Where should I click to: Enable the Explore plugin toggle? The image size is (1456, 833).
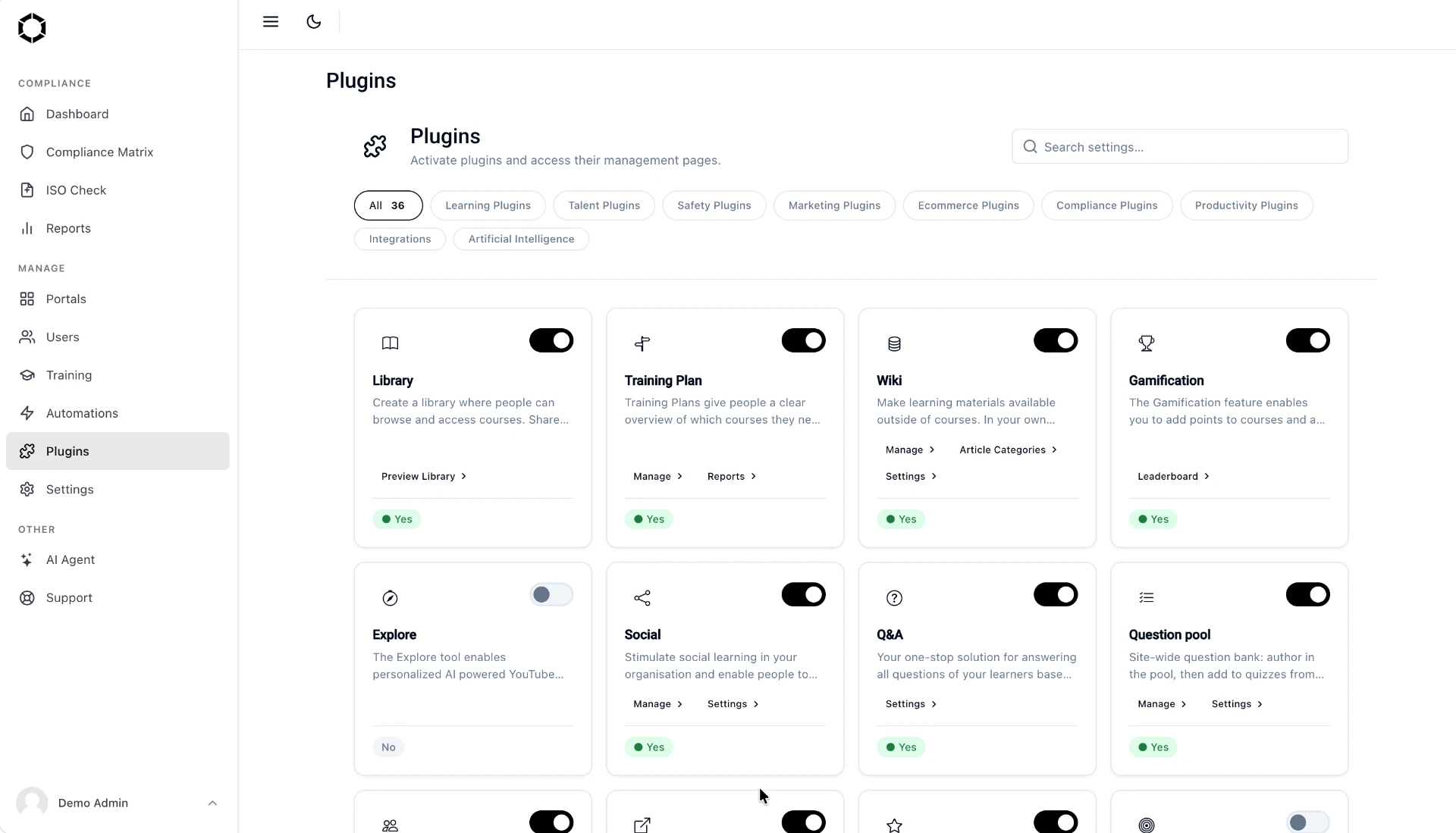tap(551, 594)
